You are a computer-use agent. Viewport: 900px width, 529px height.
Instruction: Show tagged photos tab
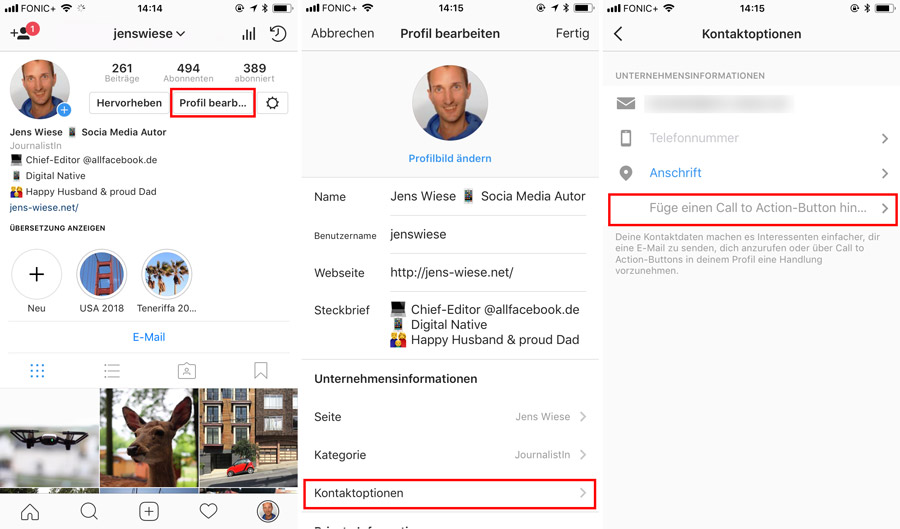point(187,371)
